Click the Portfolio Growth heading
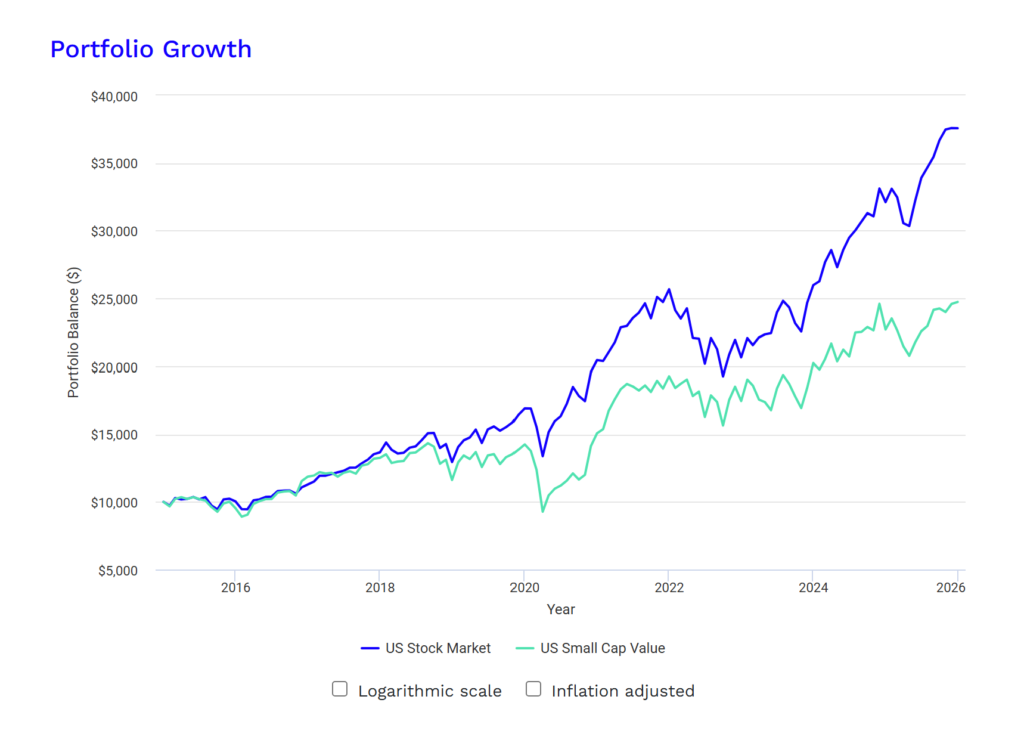 click(151, 49)
